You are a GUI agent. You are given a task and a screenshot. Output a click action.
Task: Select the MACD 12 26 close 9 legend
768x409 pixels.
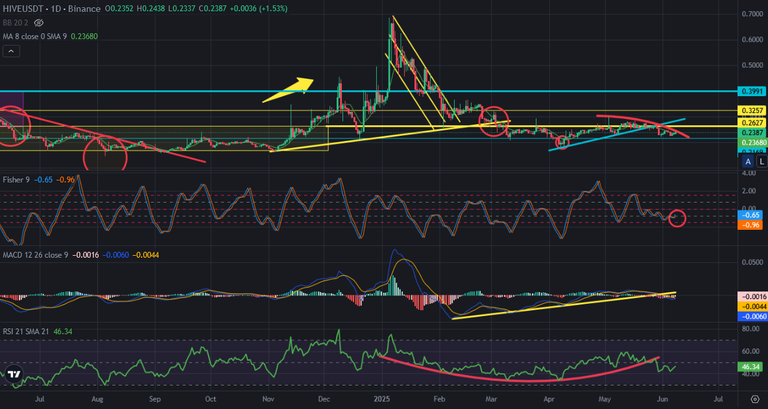pos(37,255)
